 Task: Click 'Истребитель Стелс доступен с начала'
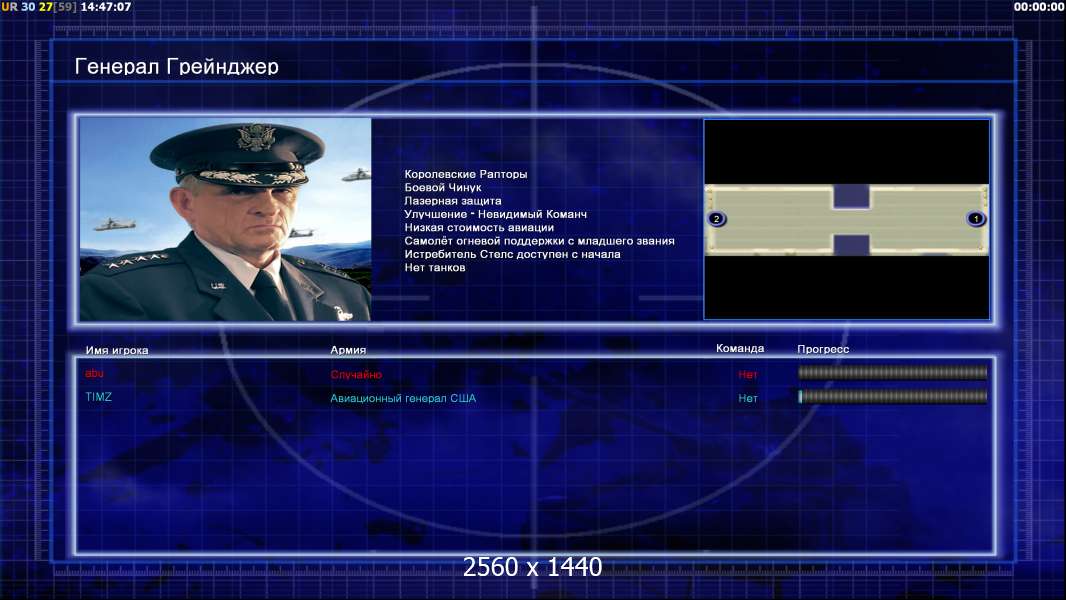512,254
